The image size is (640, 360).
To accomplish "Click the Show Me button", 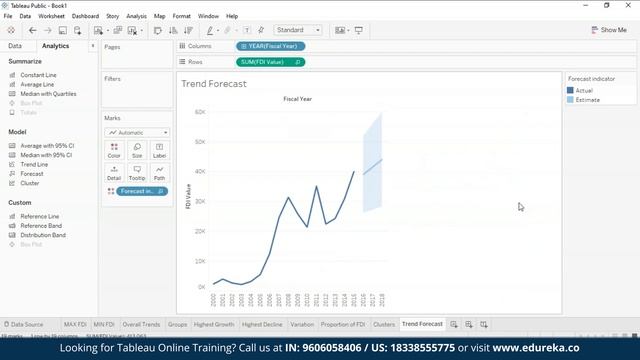I will (609, 30).
